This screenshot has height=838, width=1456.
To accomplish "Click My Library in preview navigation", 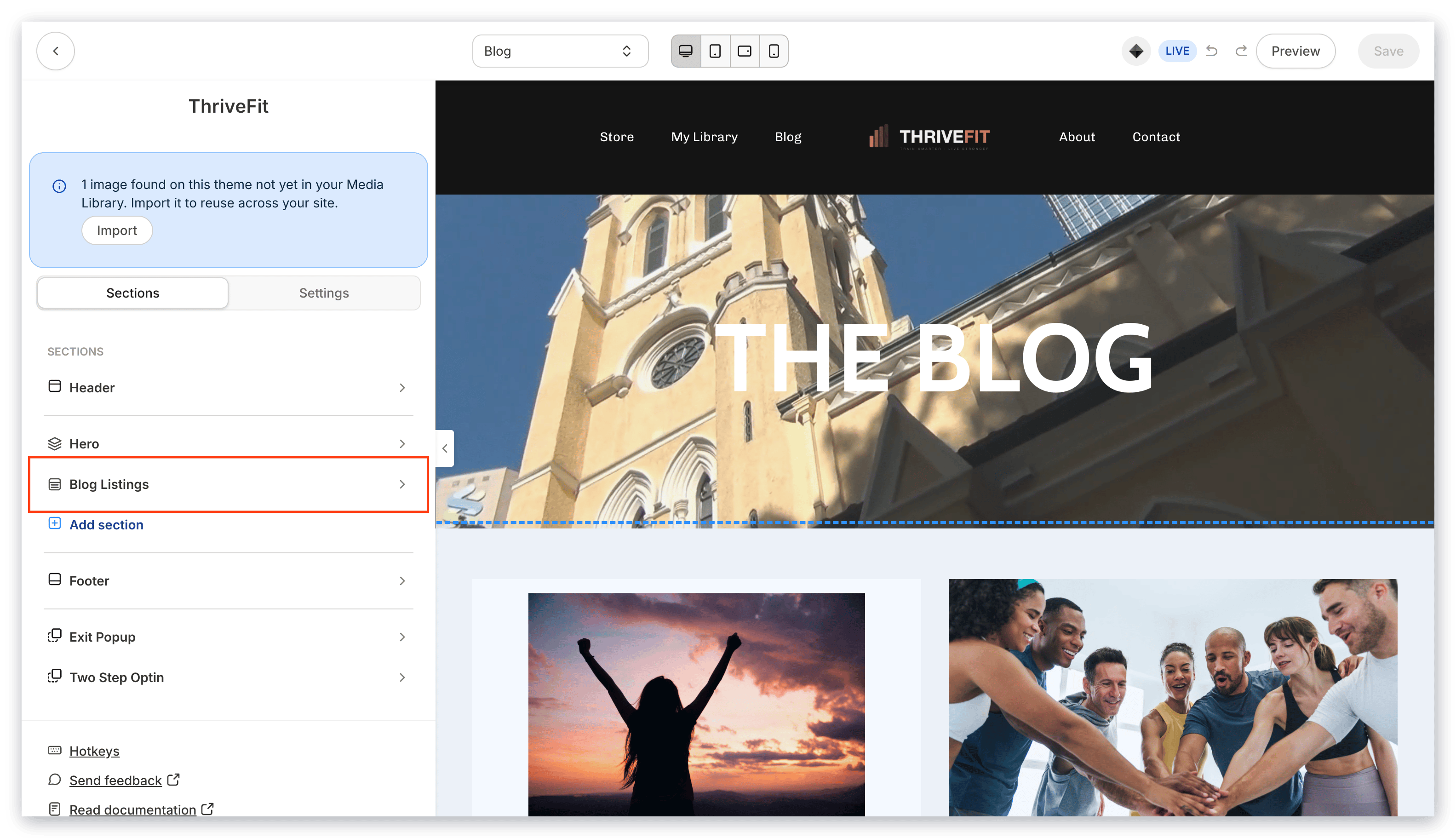I will tap(704, 137).
